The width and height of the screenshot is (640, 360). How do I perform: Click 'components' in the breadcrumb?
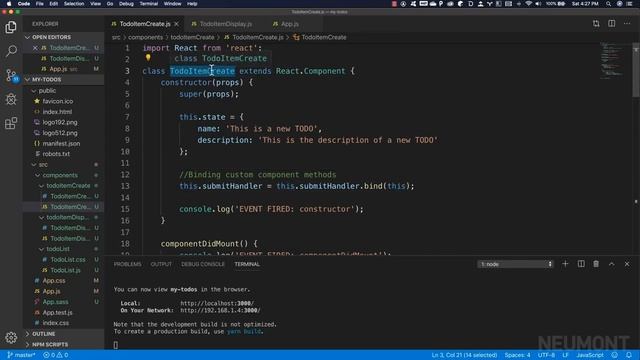145,37
